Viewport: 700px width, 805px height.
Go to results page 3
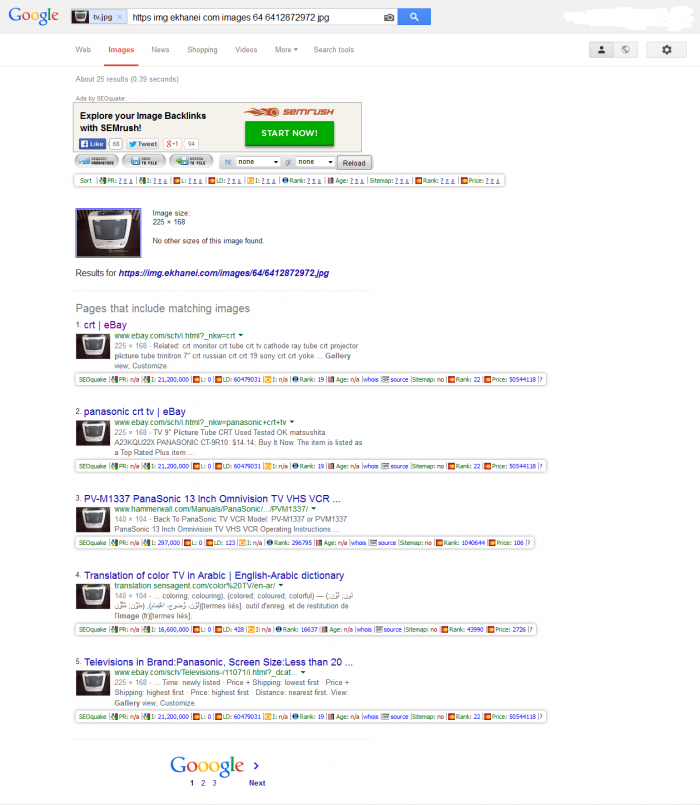tap(214, 783)
